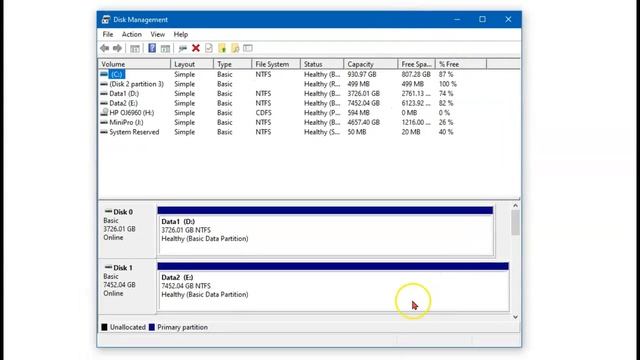The image size is (640, 360).
Task: Maximize the Disk Management window
Action: click(482, 19)
